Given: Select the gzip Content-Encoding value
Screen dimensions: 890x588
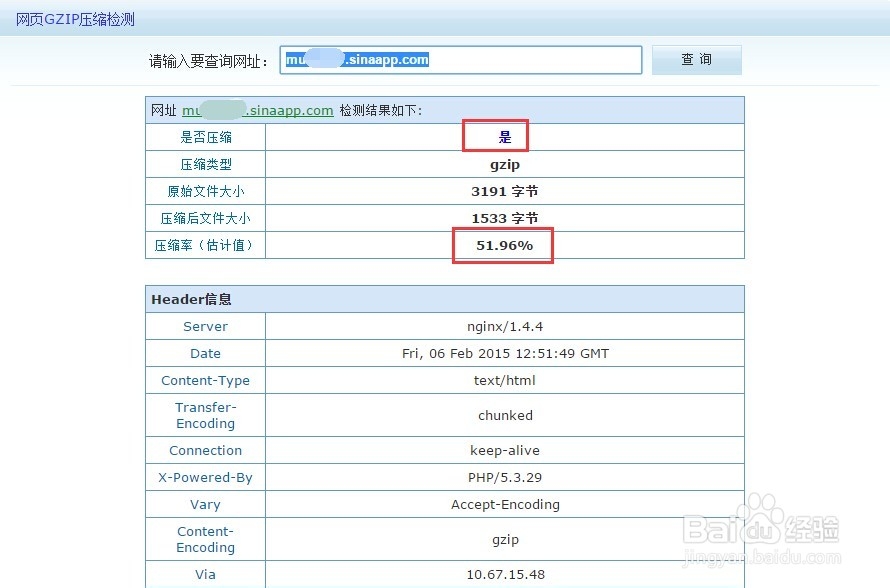Looking at the screenshot, I should coord(505,540).
